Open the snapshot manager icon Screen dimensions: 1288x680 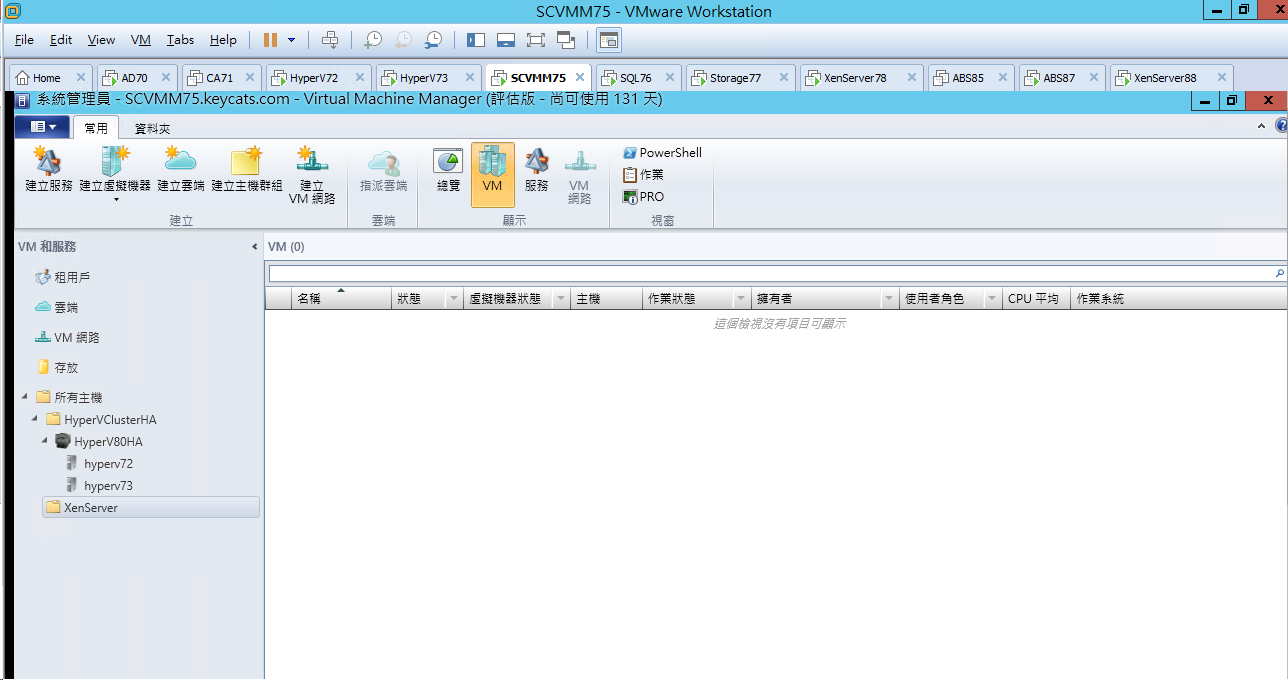[433, 40]
